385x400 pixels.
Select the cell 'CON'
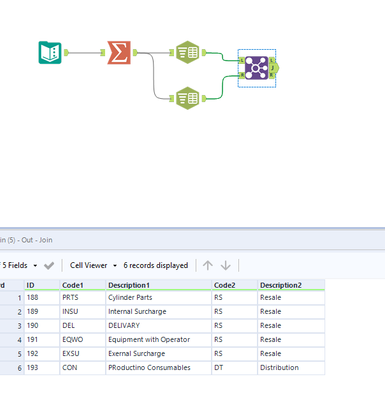pos(83,367)
